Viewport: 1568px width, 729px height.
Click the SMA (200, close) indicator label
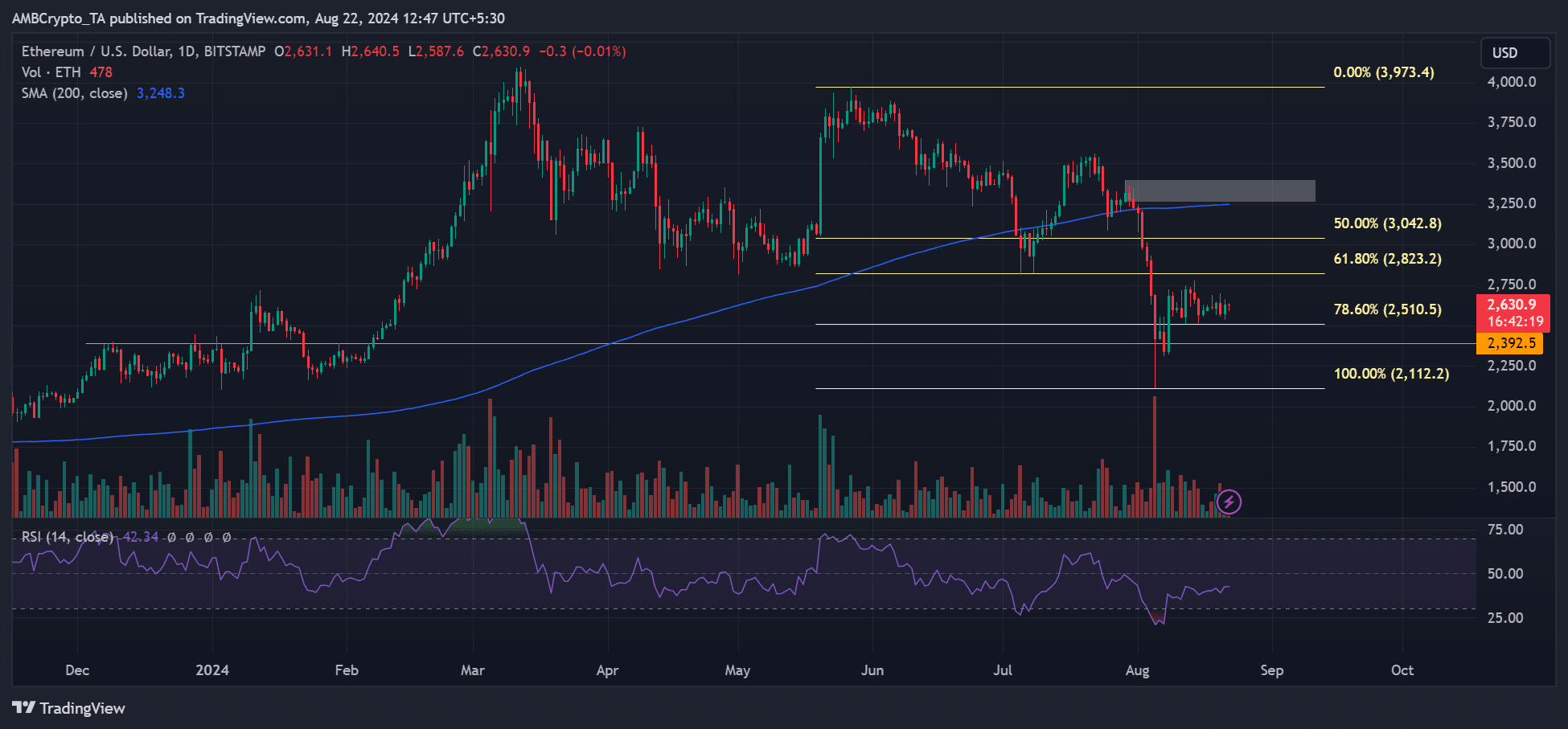(x=75, y=93)
